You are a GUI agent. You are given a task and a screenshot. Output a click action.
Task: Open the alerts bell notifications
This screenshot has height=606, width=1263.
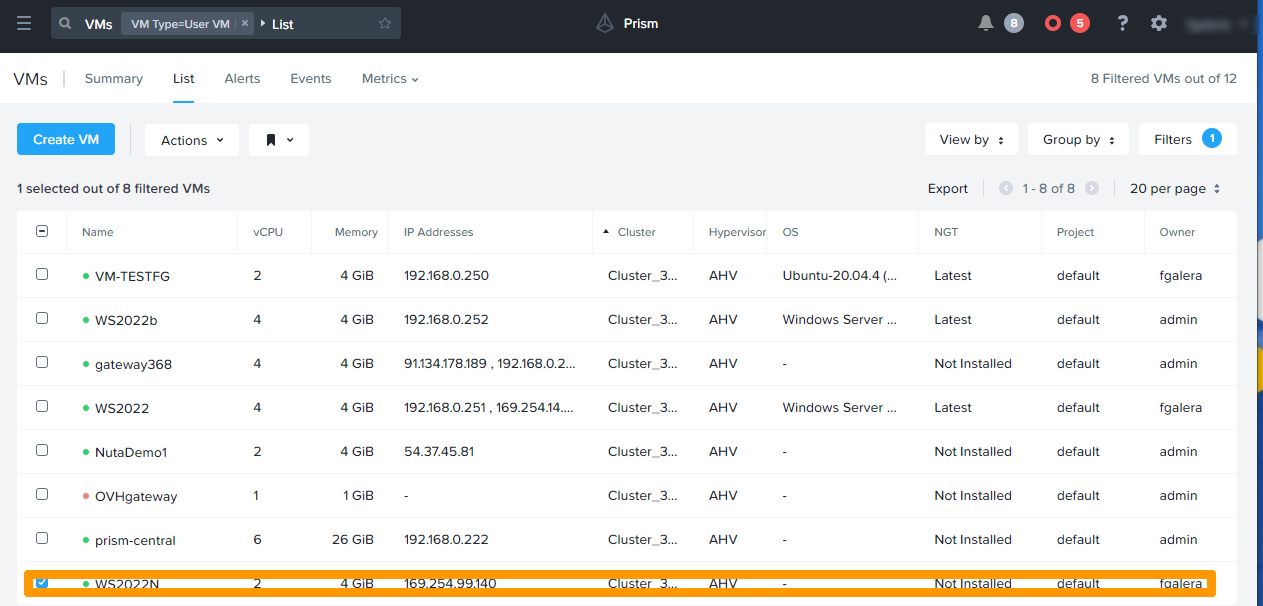pyautogui.click(x=986, y=23)
